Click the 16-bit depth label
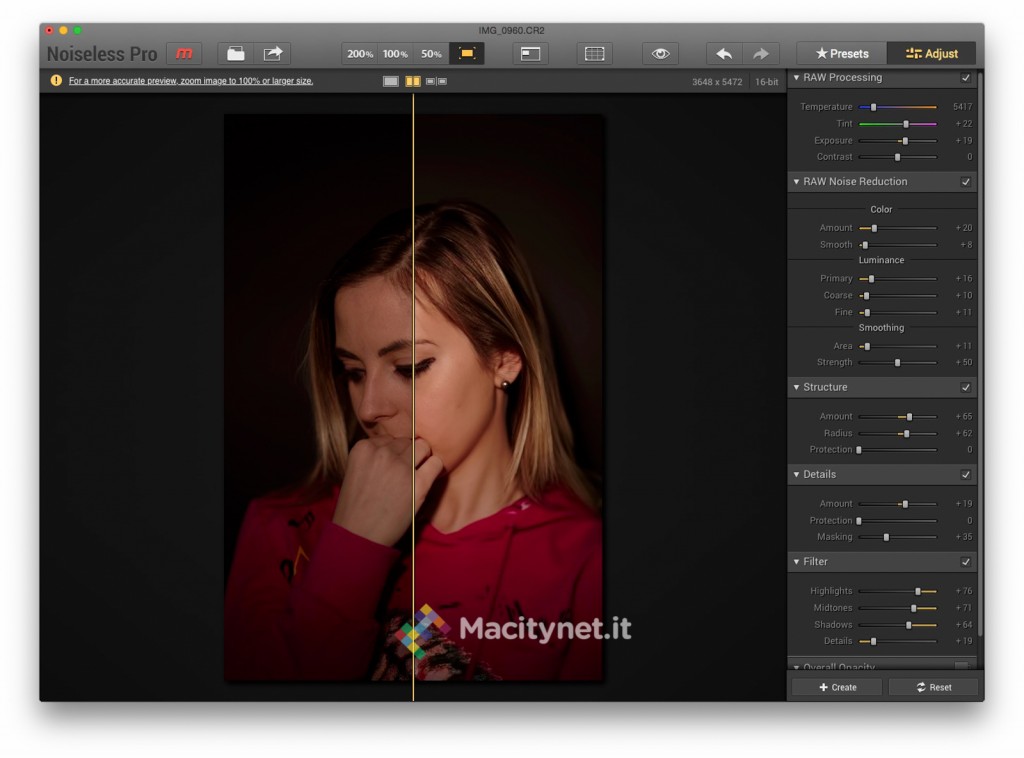 (x=767, y=82)
